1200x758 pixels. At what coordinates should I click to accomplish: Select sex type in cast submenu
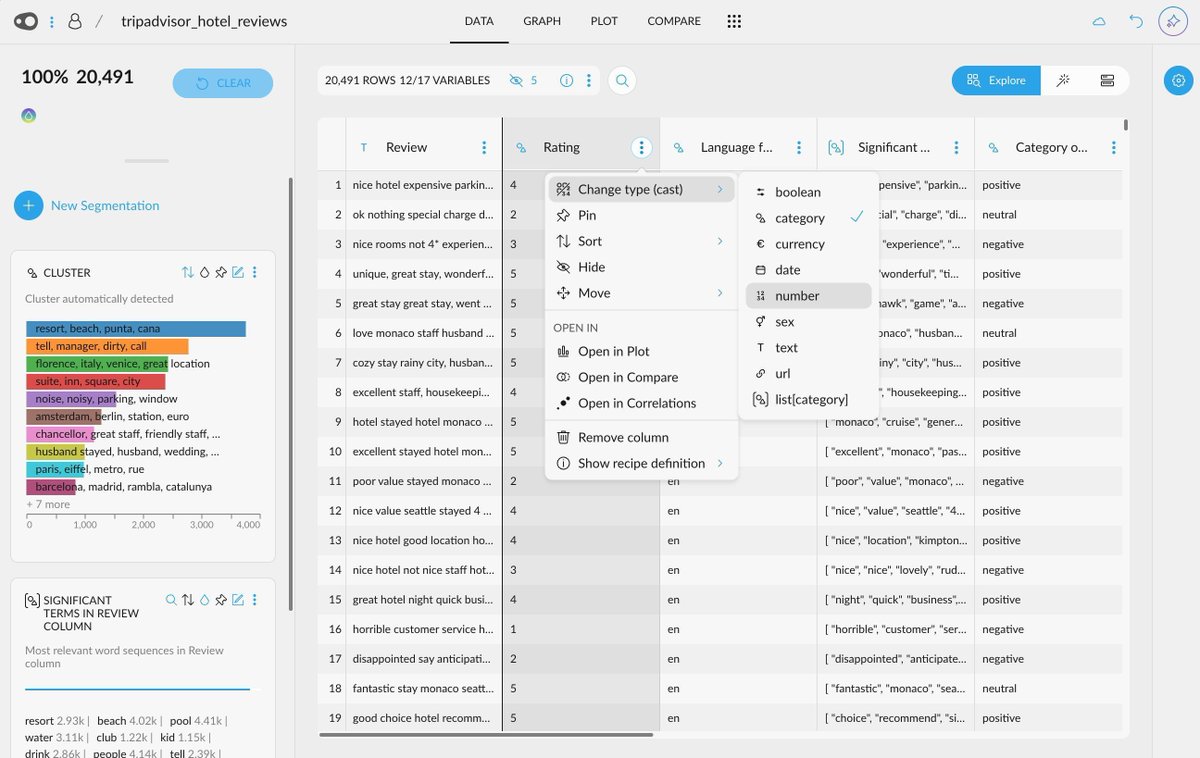tap(809, 322)
